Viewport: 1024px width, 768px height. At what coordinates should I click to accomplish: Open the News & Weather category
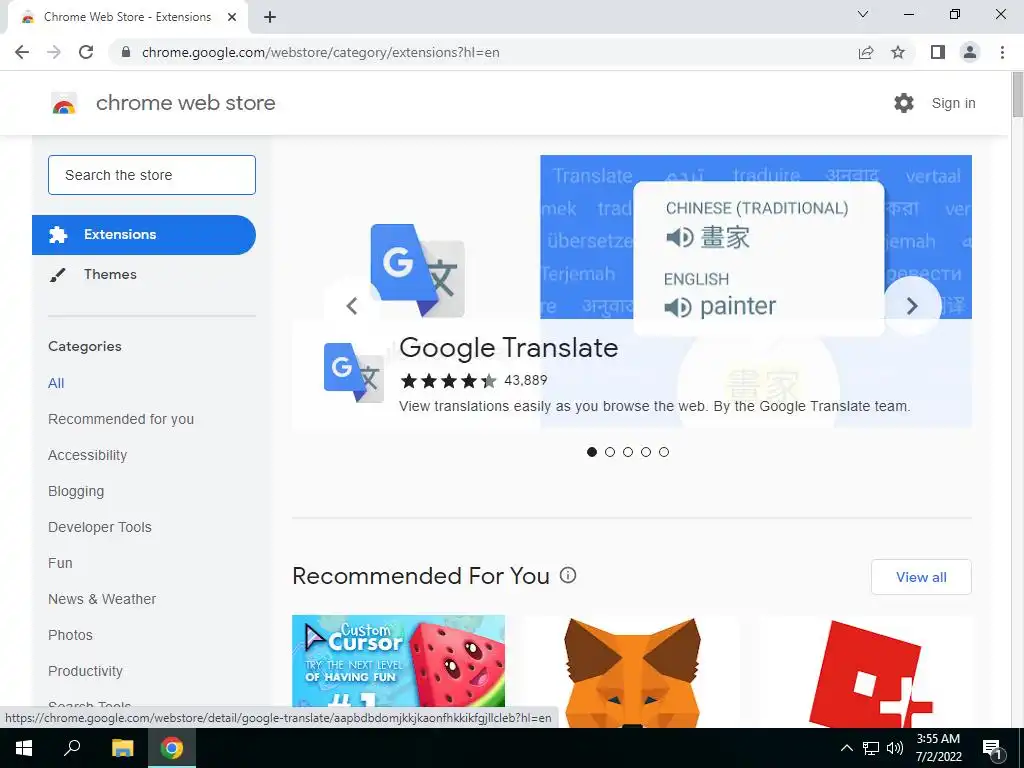pos(102,599)
